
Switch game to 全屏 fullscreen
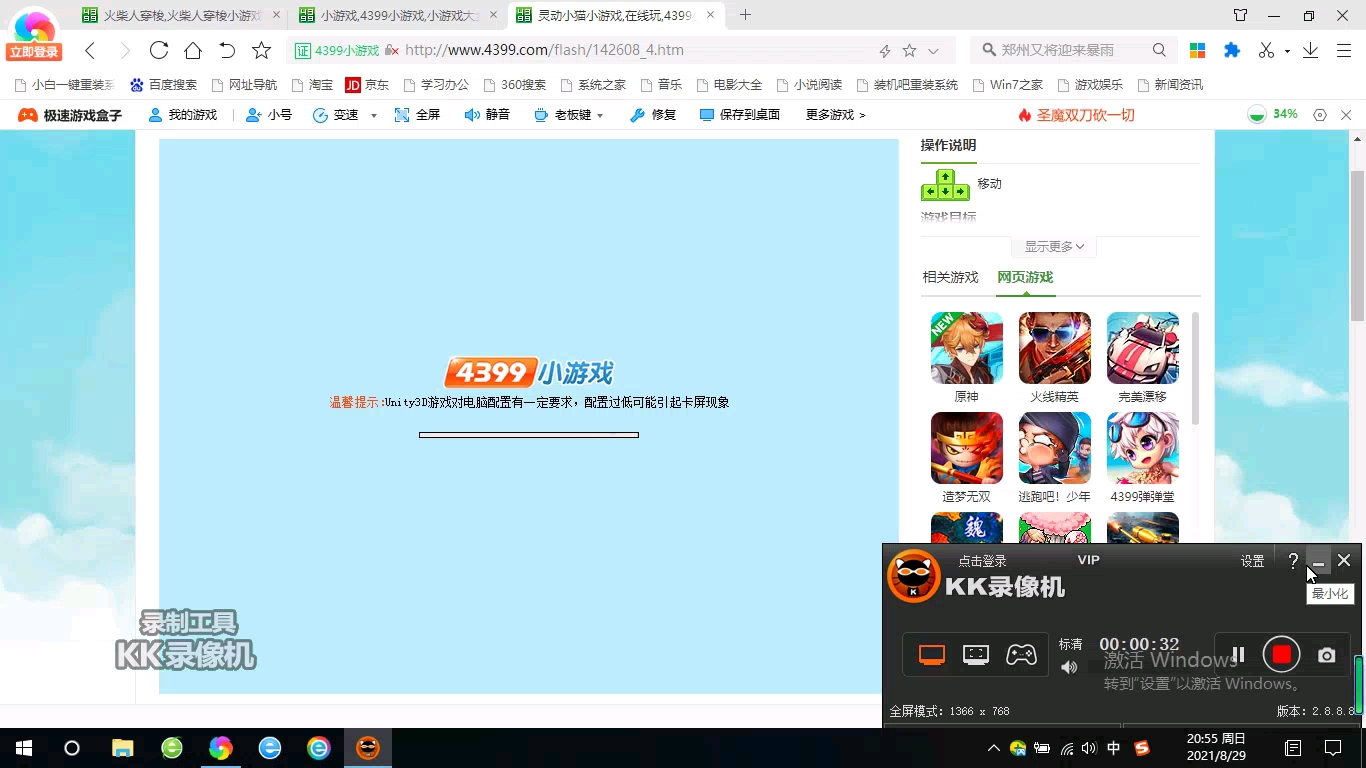pos(417,115)
